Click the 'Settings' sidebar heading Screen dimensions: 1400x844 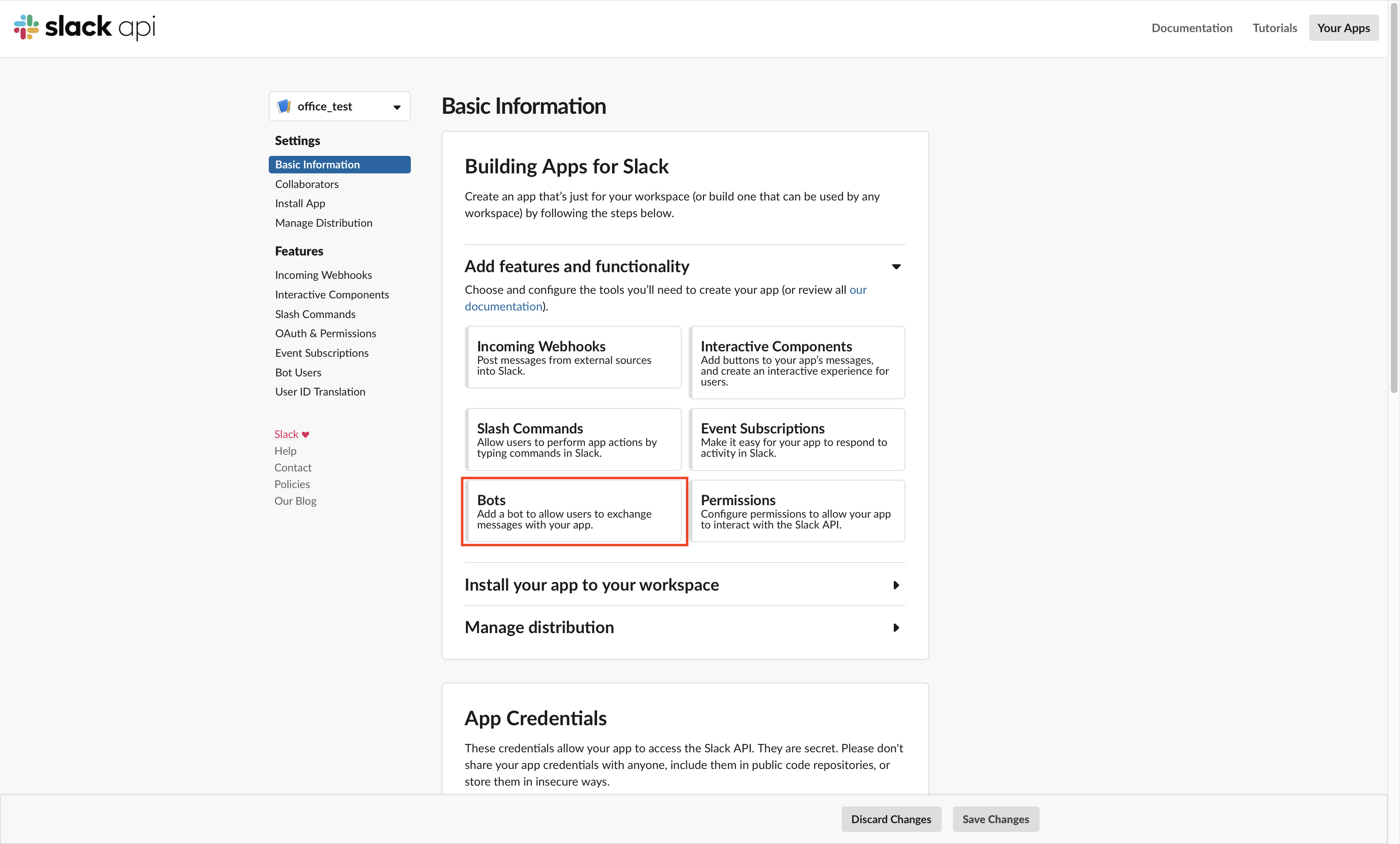[297, 140]
